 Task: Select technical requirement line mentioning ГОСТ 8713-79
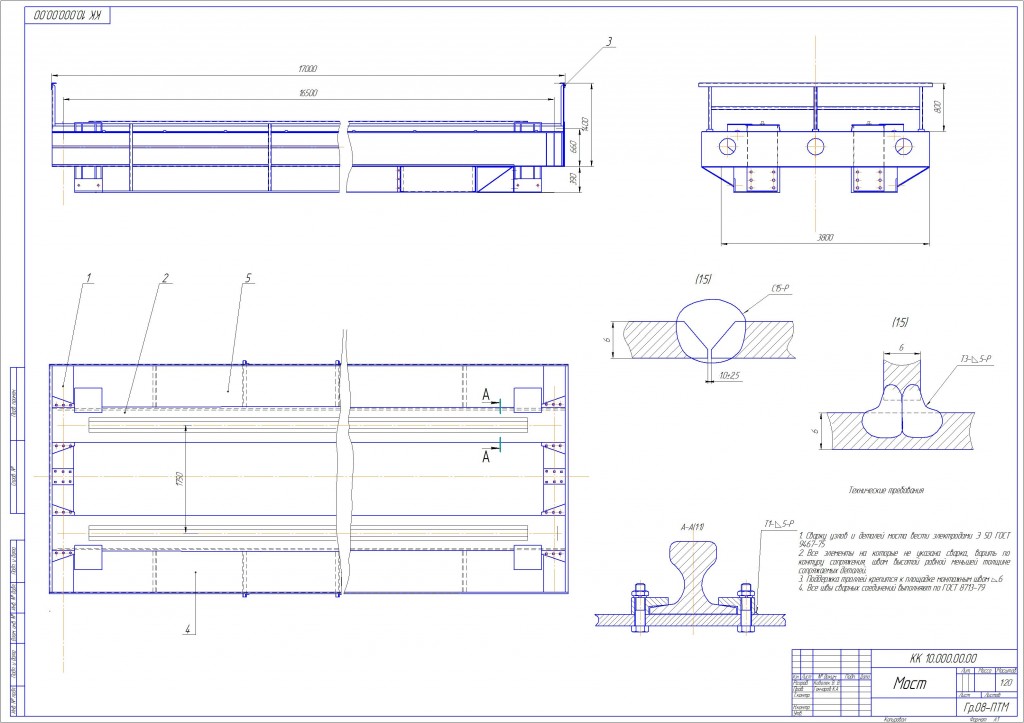(891, 587)
